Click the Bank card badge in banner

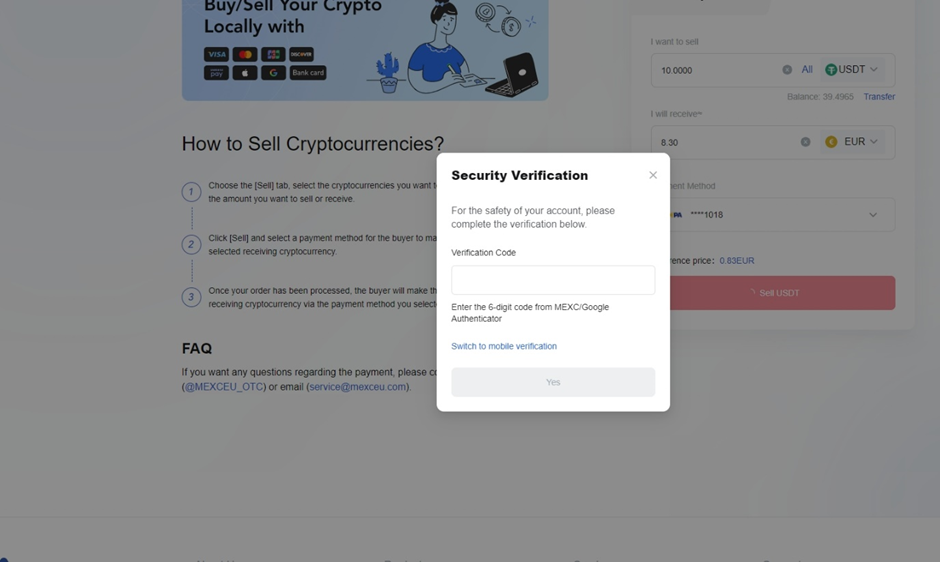[308, 73]
